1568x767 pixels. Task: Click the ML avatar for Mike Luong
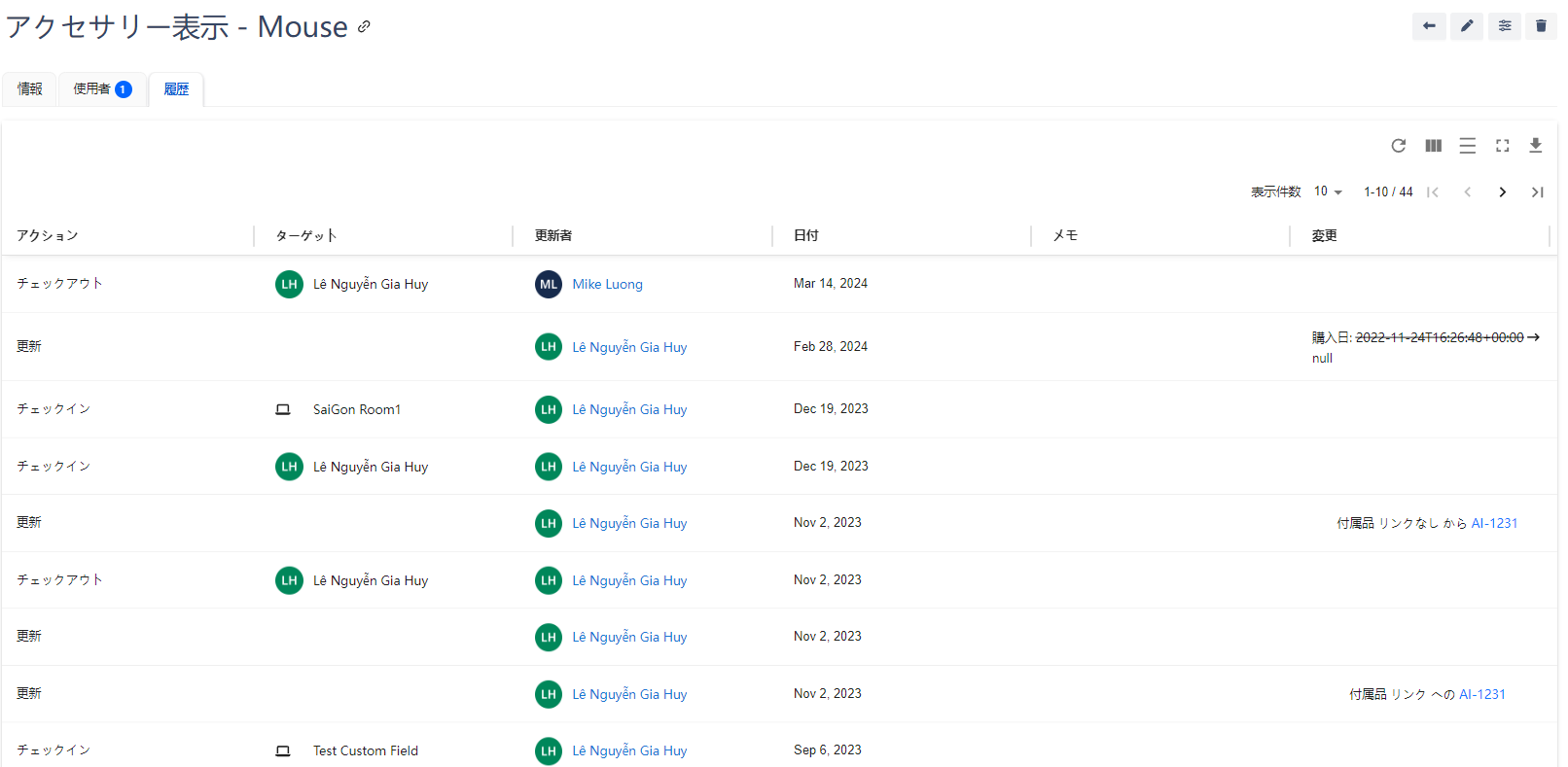(549, 285)
